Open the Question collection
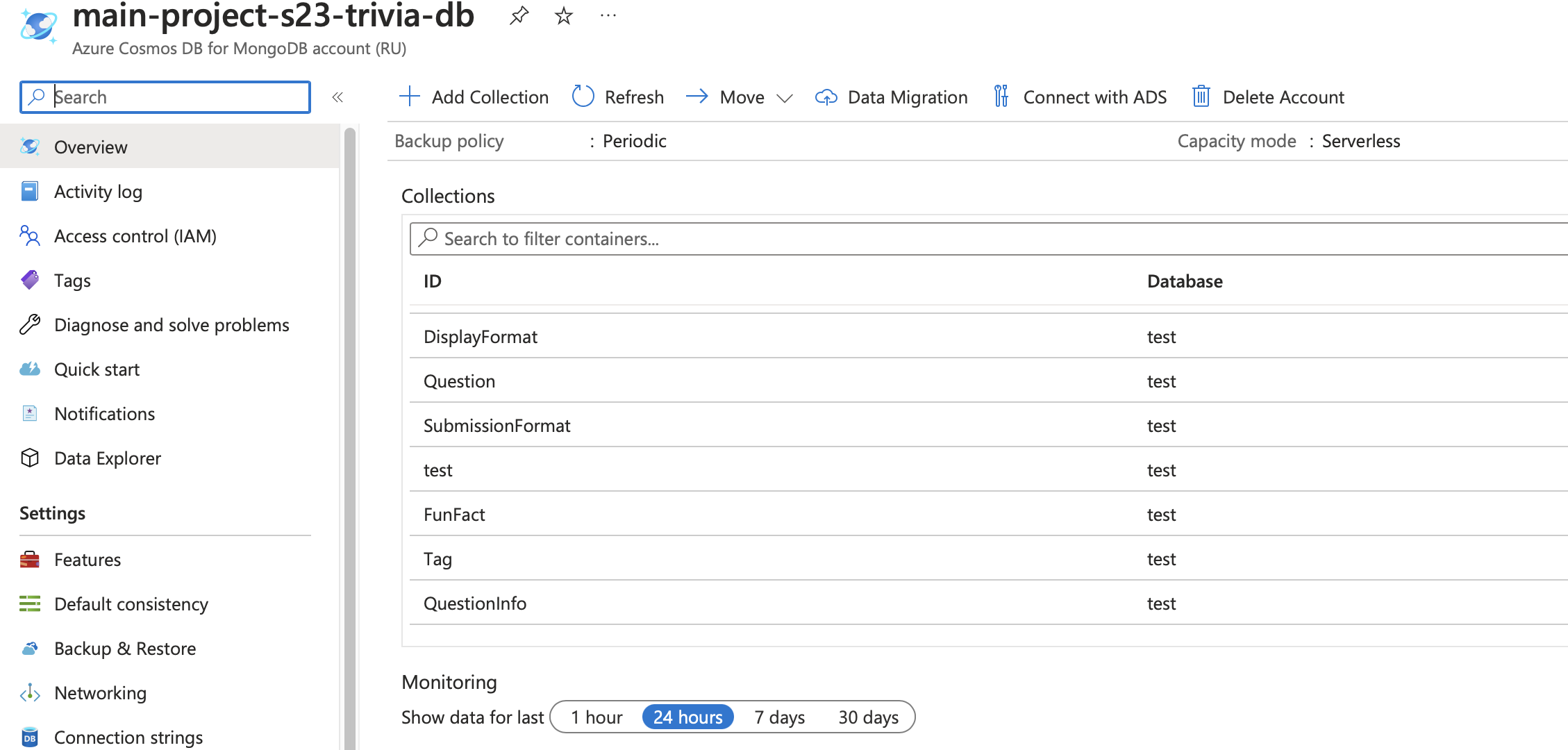The height and width of the screenshot is (750, 1568). (x=989, y=381)
